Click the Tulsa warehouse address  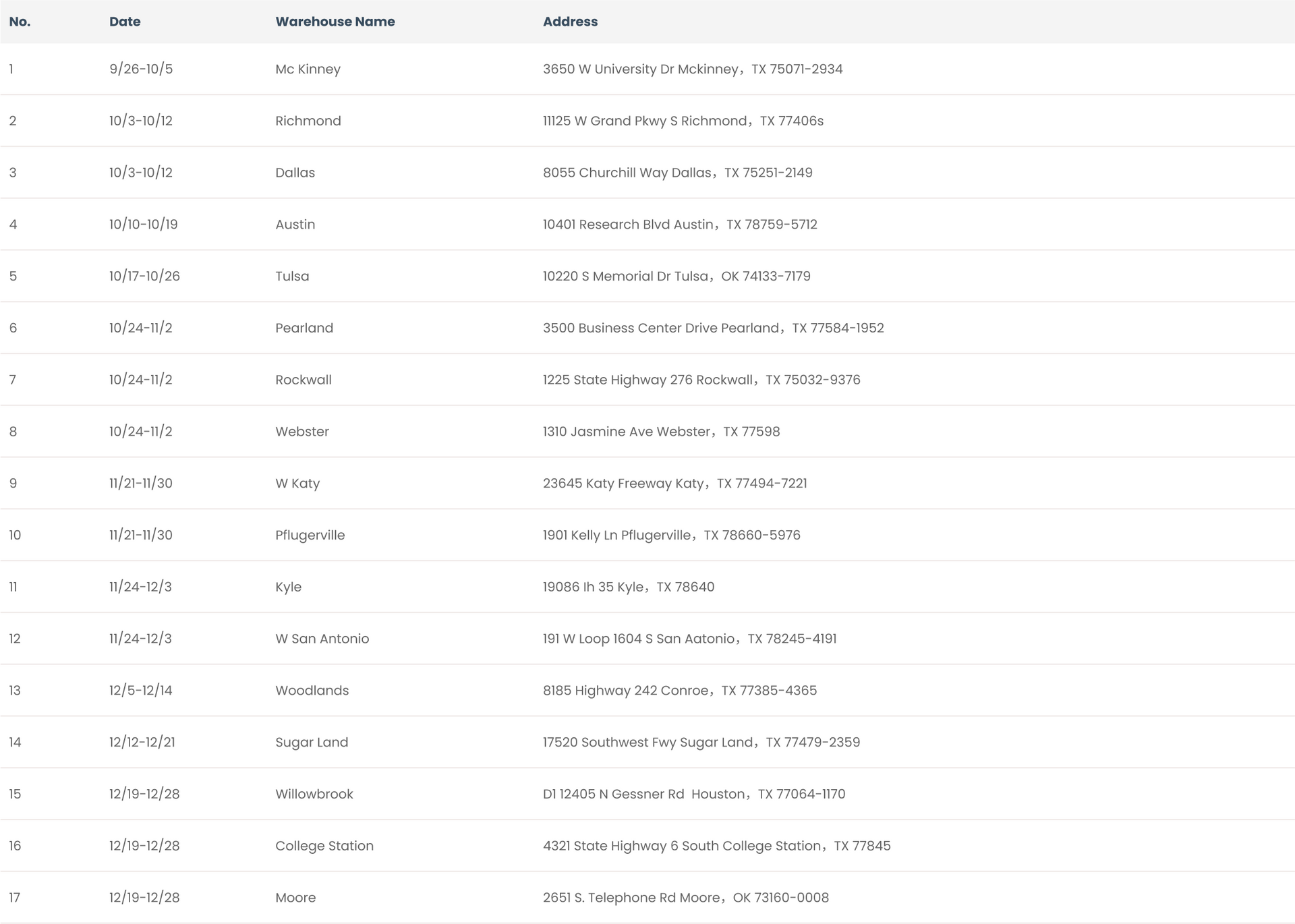pyautogui.click(x=677, y=277)
